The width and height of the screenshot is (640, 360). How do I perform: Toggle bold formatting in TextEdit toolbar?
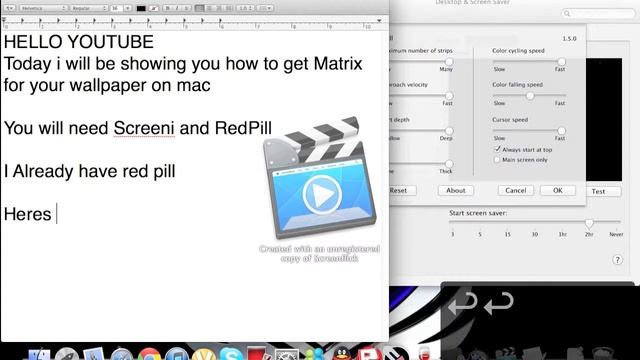(168, 8)
